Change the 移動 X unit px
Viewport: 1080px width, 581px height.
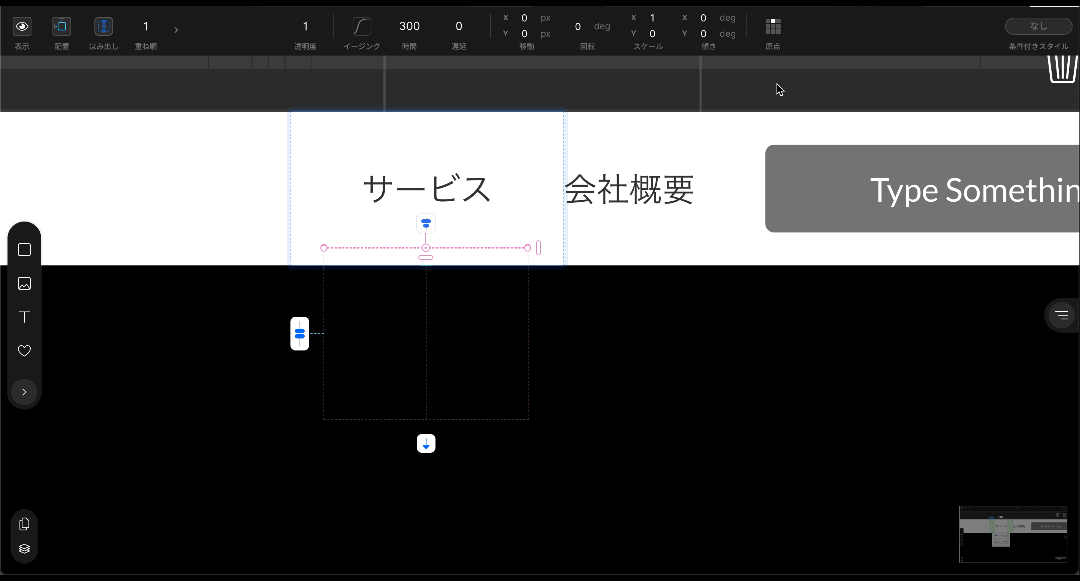tap(546, 18)
